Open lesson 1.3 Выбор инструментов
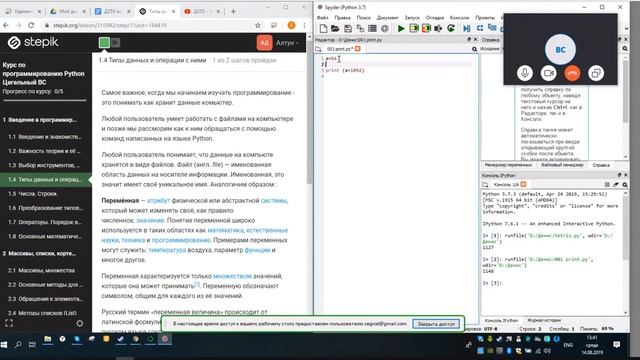This screenshot has height=360, width=640. (45, 165)
